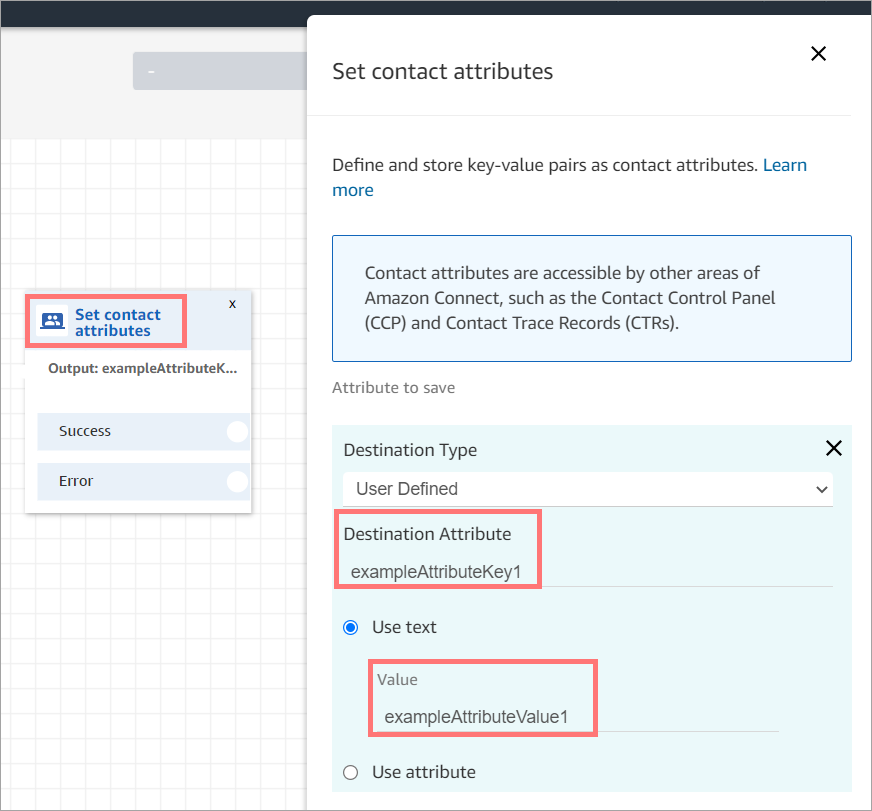Image resolution: width=872 pixels, height=811 pixels.
Task: Remove the Attribute to save section via its X
Action: [x=834, y=448]
